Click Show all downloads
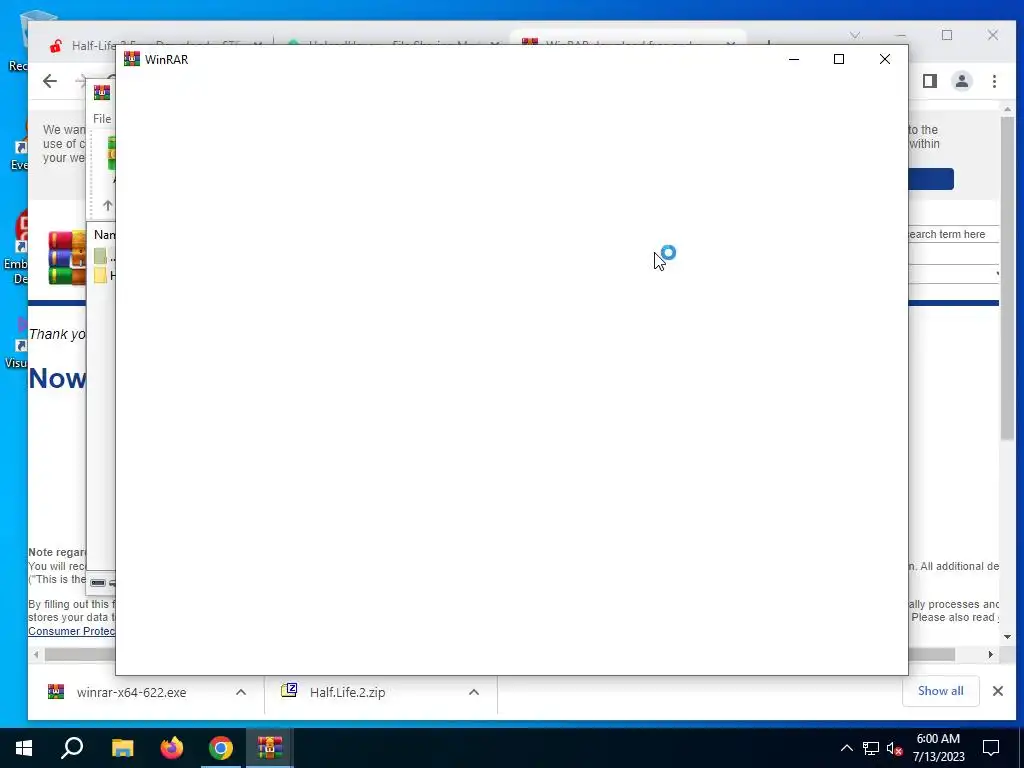Screen dimensions: 1024x768 point(940,691)
